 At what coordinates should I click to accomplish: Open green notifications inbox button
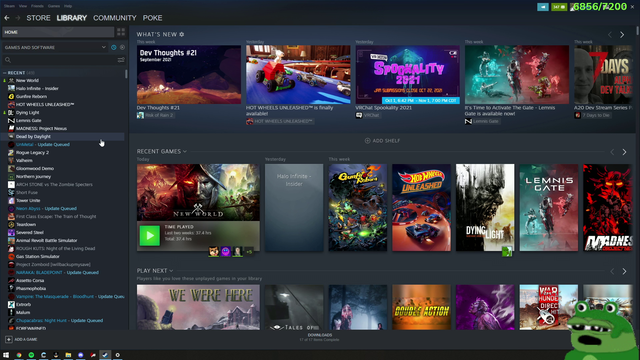(x=559, y=7)
